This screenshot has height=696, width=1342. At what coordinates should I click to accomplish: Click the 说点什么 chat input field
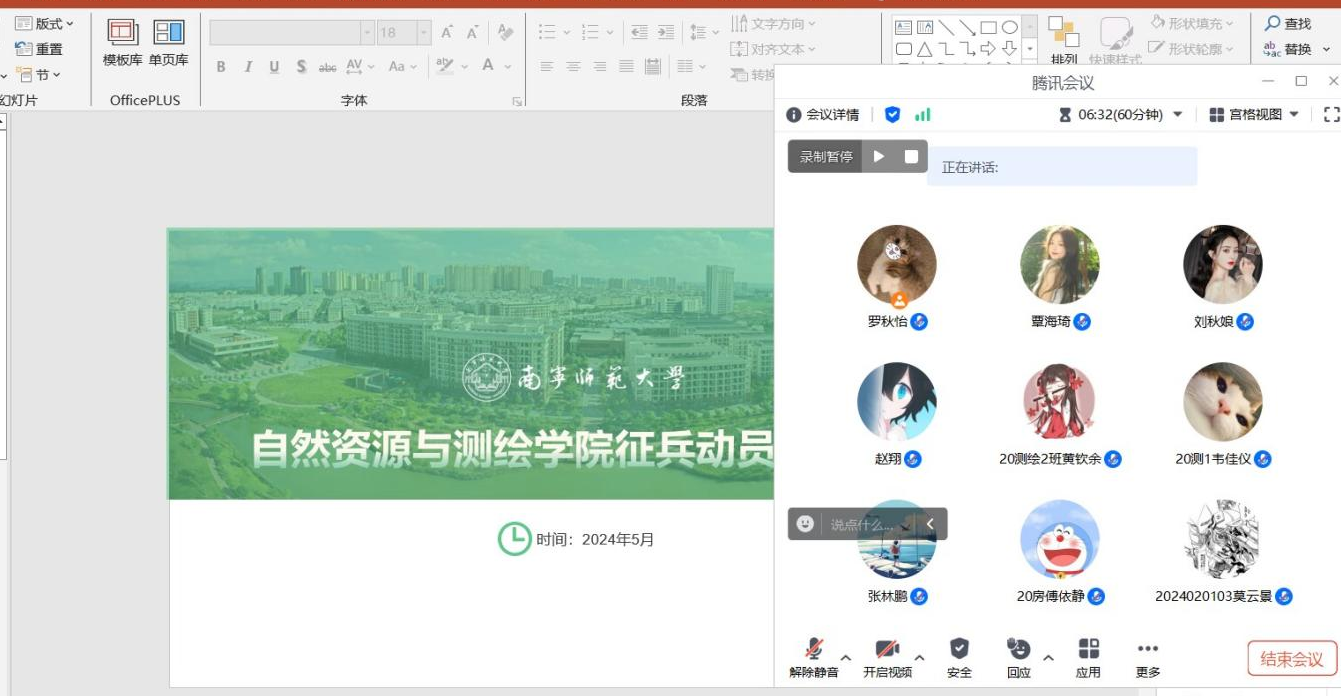(x=862, y=524)
